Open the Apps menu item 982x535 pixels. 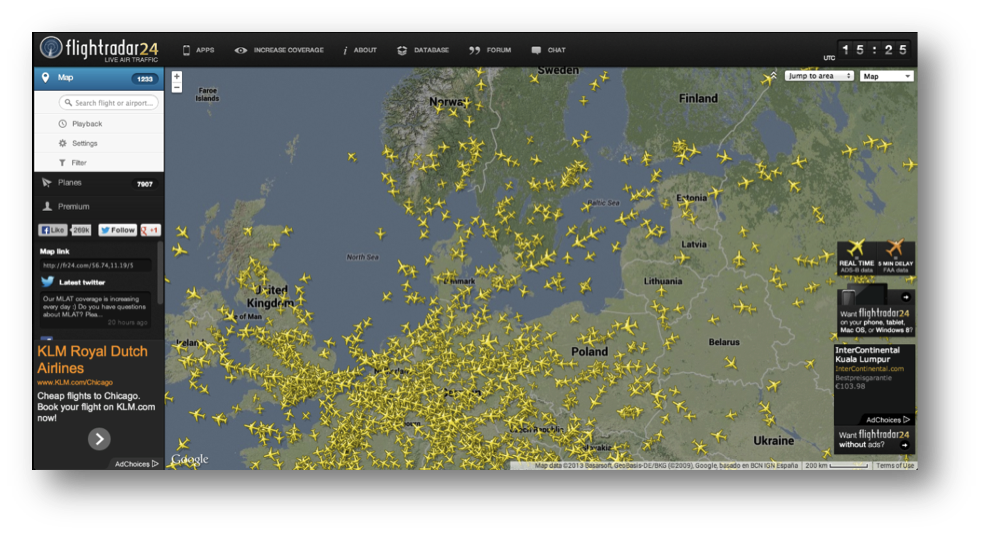tap(205, 50)
